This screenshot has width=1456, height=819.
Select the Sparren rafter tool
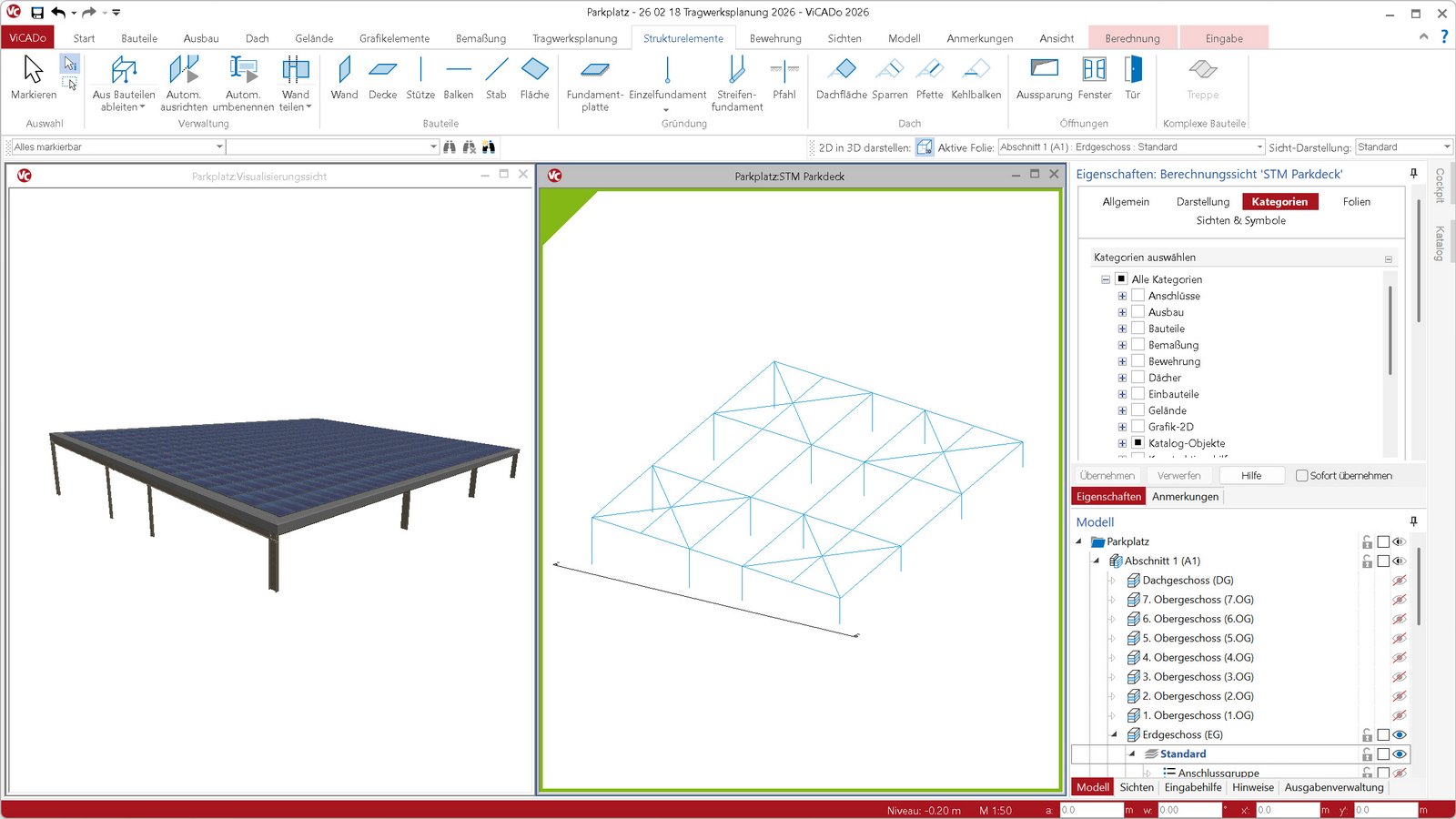[889, 77]
